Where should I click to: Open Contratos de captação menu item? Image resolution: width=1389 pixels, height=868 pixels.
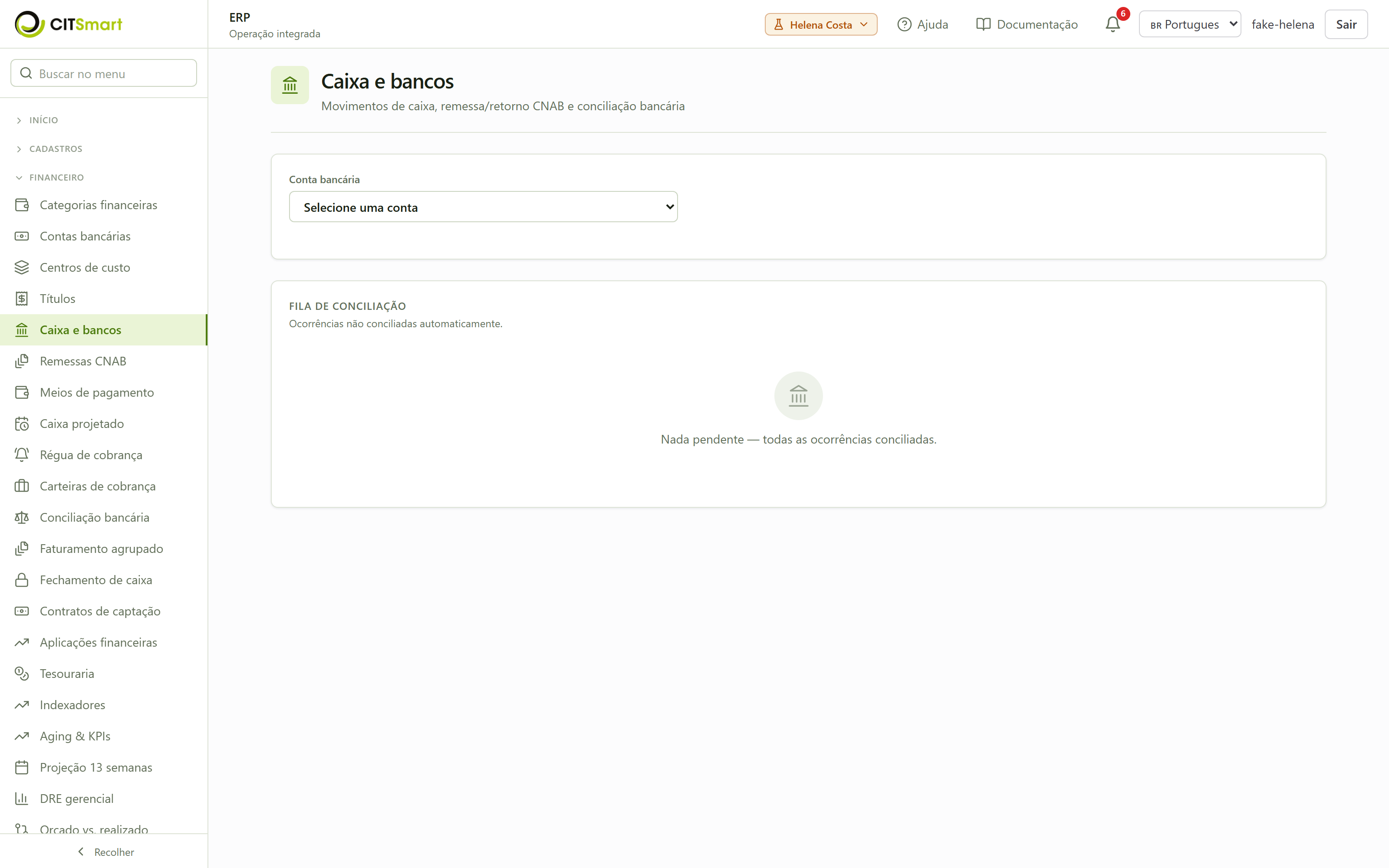pos(103,612)
